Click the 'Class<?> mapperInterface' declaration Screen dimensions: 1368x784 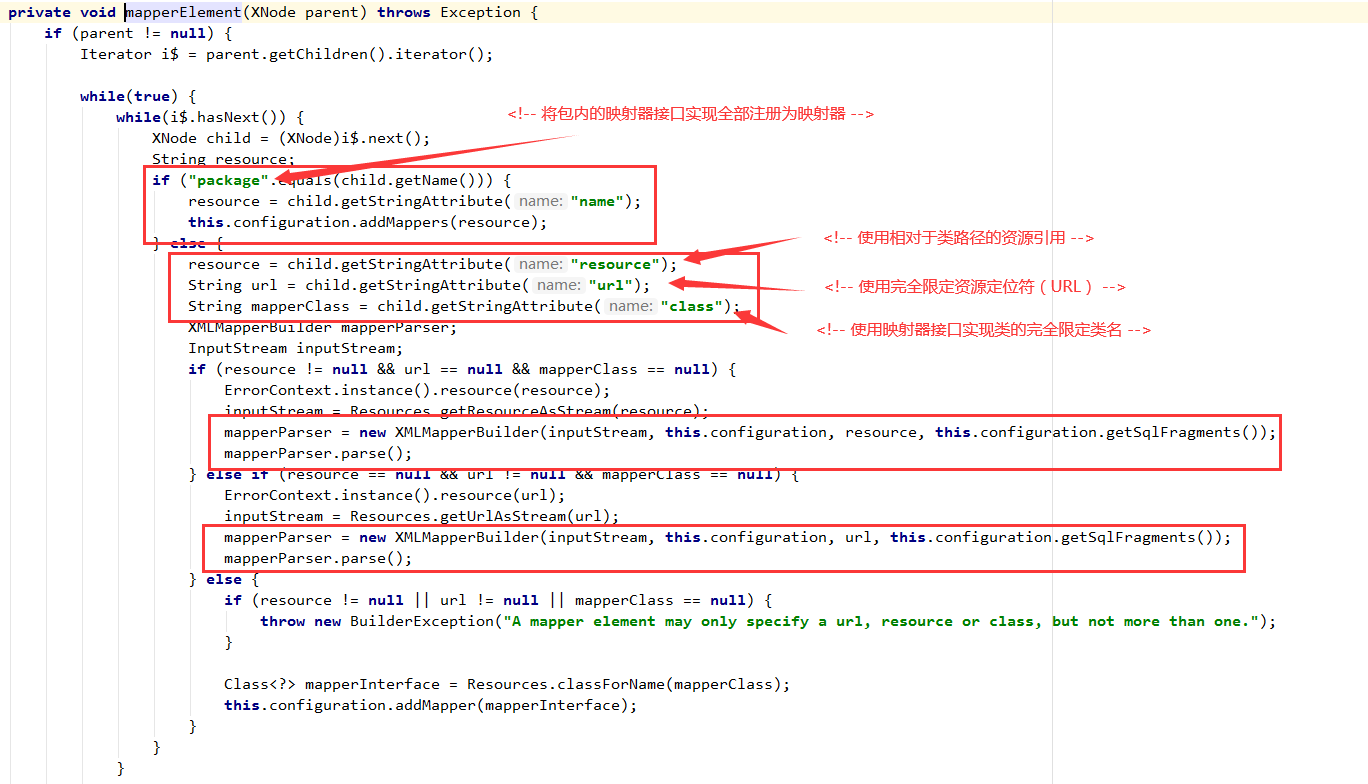pos(331,685)
